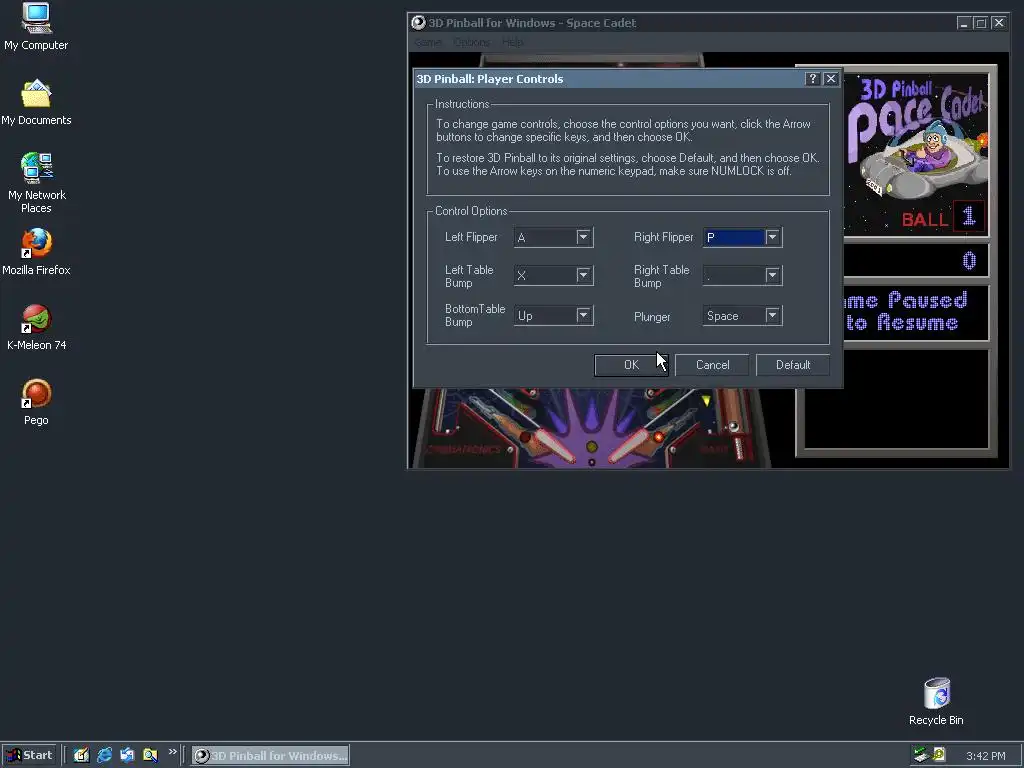Click the Instructions text about NUMLOCK
The image size is (1024, 768).
coord(613,171)
